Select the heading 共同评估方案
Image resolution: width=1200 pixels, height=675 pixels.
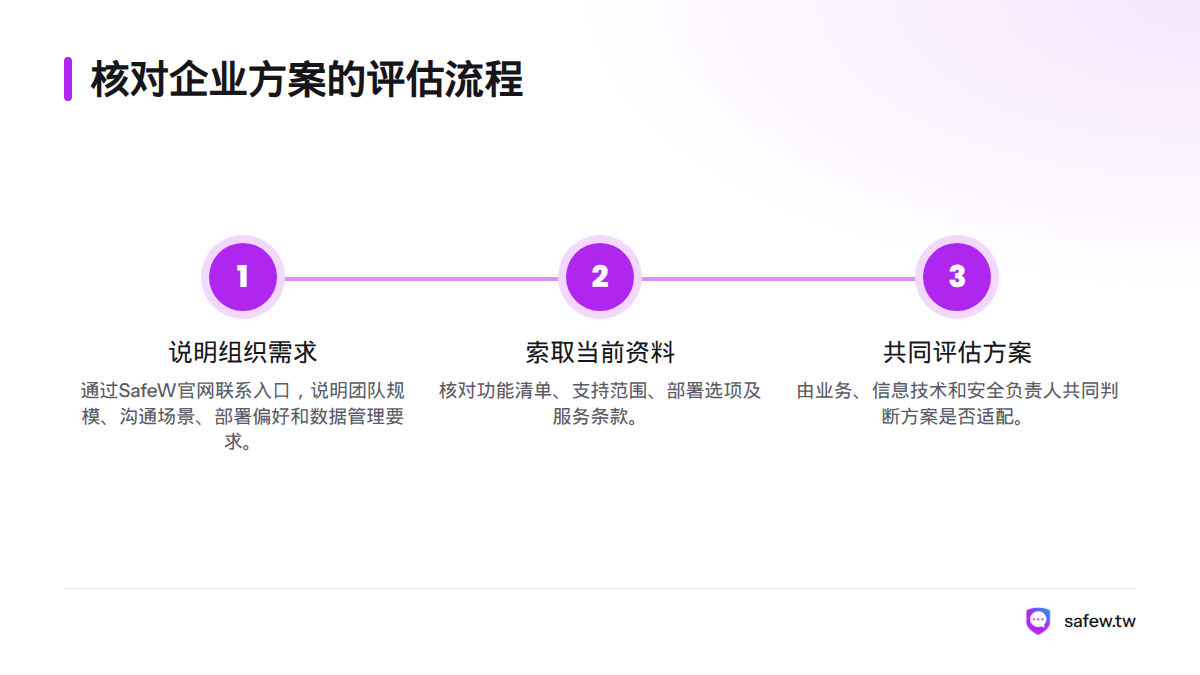tap(957, 352)
